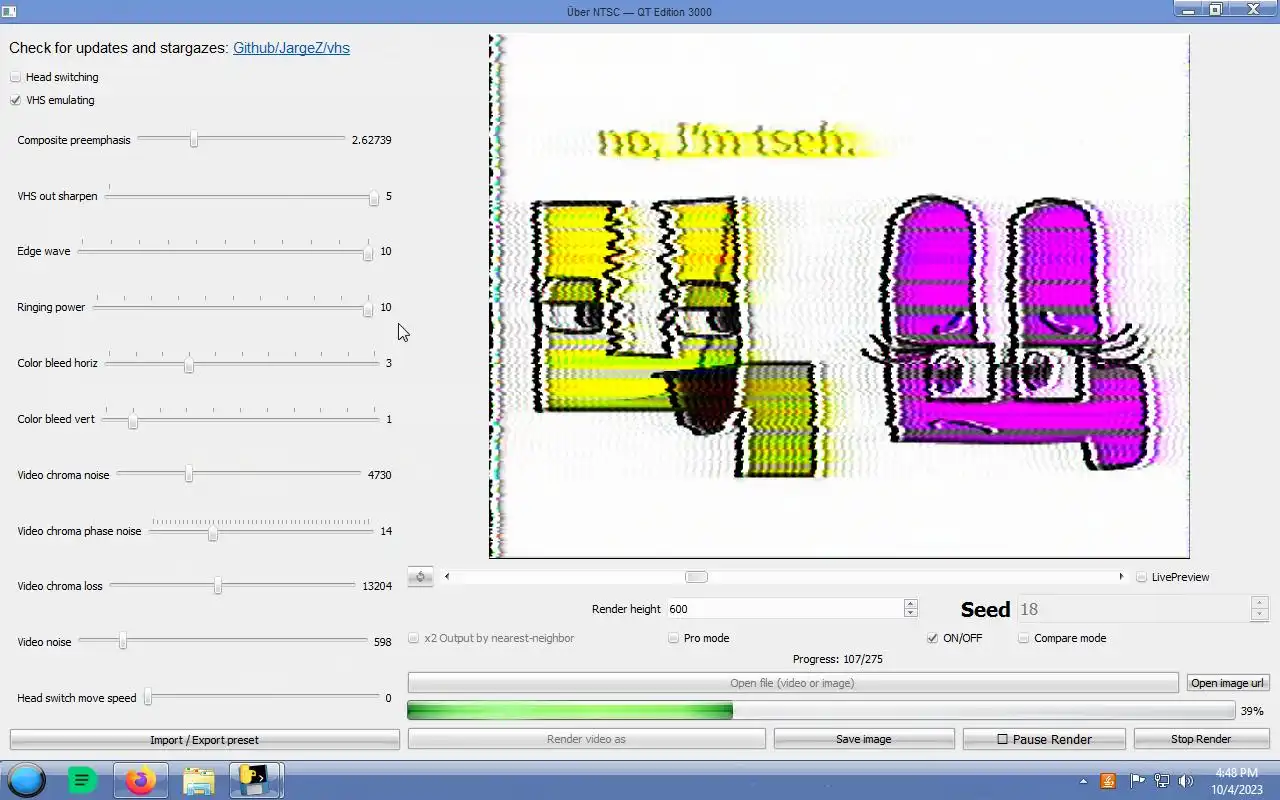This screenshot has height=800, width=1280.
Task: Launch Firefox from the taskbar
Action: pyautogui.click(x=140, y=780)
